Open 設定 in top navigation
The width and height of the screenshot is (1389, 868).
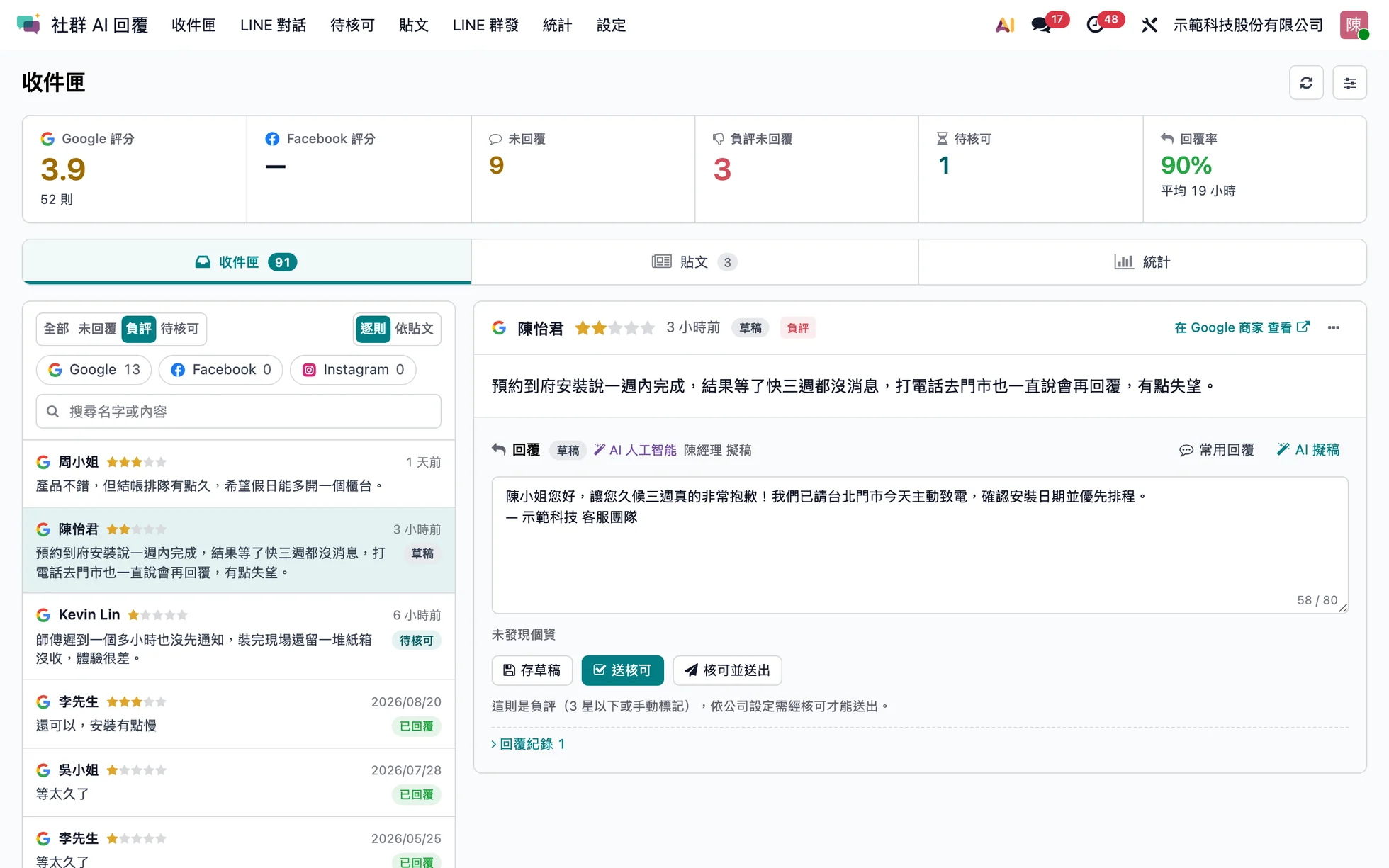click(x=611, y=25)
